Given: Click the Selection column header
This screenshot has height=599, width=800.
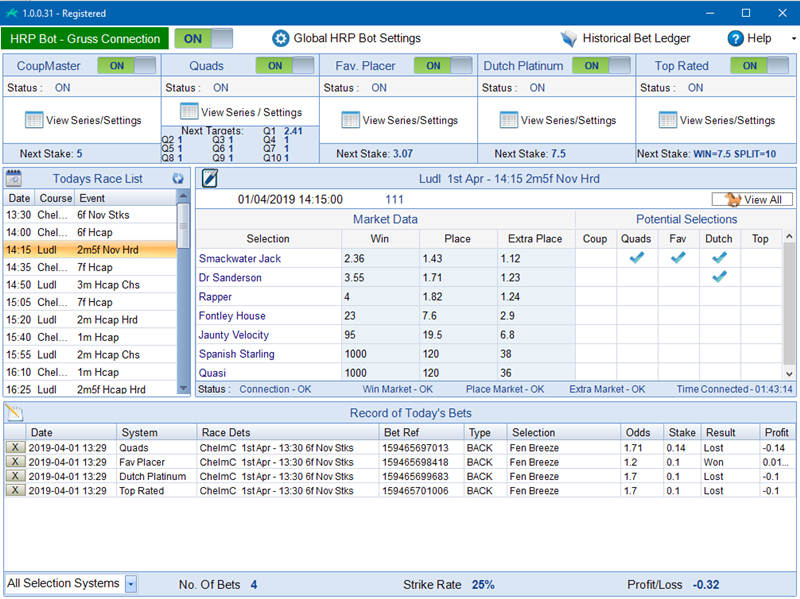Looking at the screenshot, I should point(268,239).
